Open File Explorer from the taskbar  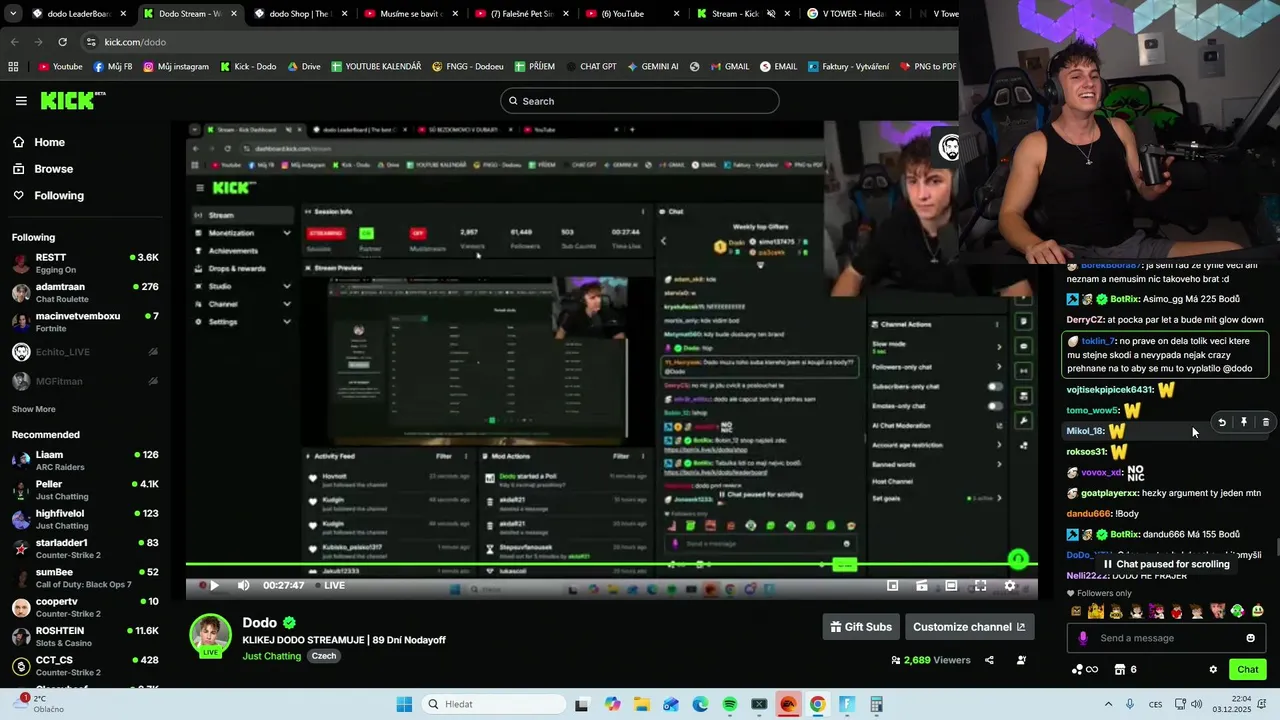click(x=642, y=704)
